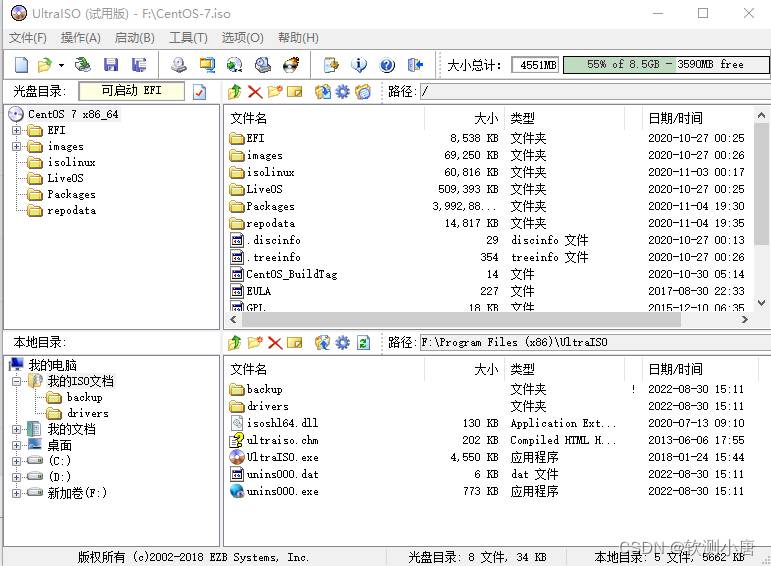Click the Save floppy-disk icon in toolbar

(111, 65)
